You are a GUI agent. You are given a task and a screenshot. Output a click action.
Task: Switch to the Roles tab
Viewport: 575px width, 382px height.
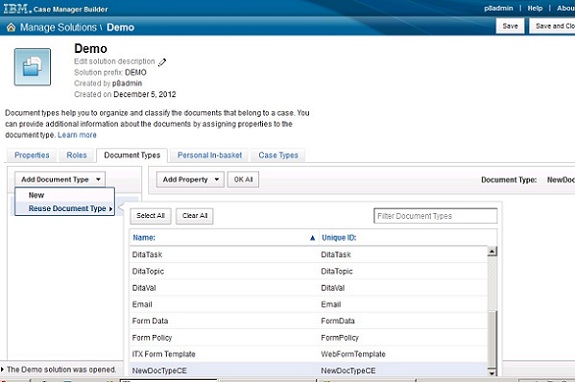coord(77,155)
